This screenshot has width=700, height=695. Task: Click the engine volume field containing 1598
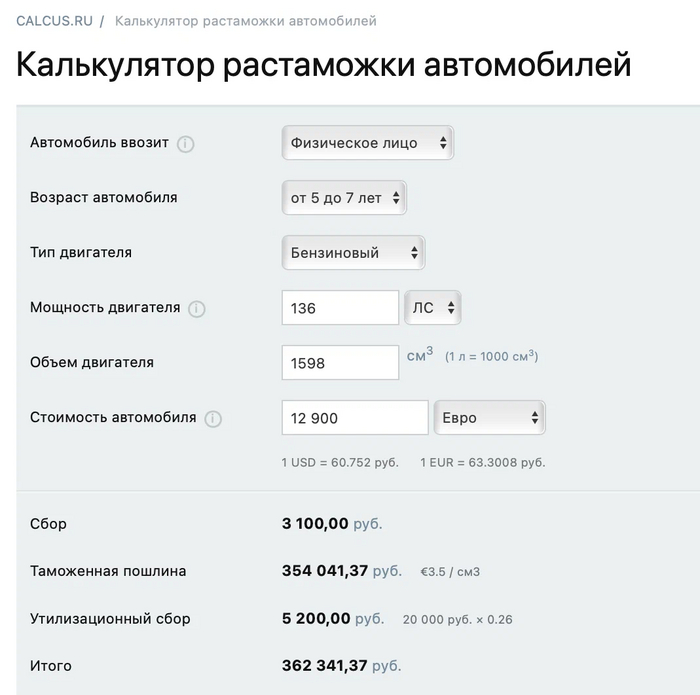tap(340, 363)
